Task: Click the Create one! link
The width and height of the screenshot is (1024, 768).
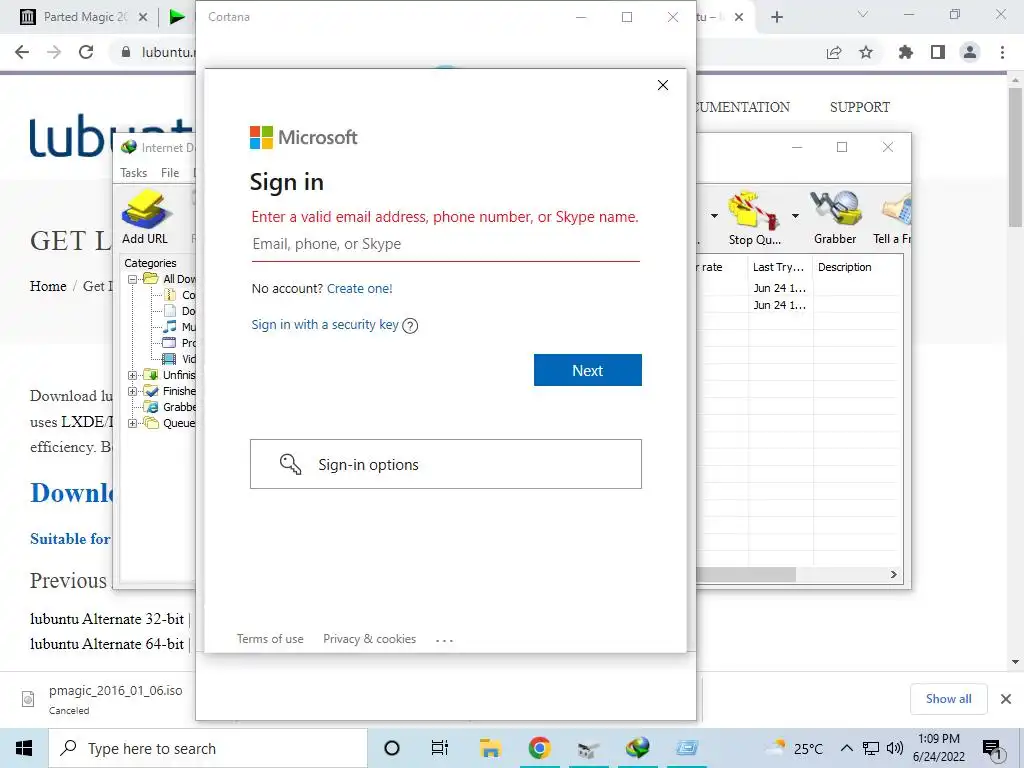Action: [359, 289]
